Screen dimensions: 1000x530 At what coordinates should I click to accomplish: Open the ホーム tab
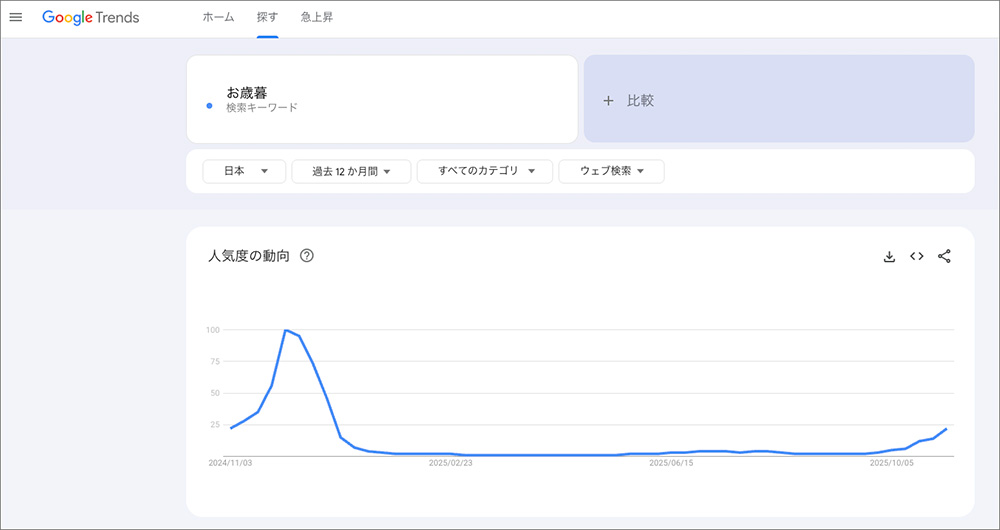click(218, 18)
